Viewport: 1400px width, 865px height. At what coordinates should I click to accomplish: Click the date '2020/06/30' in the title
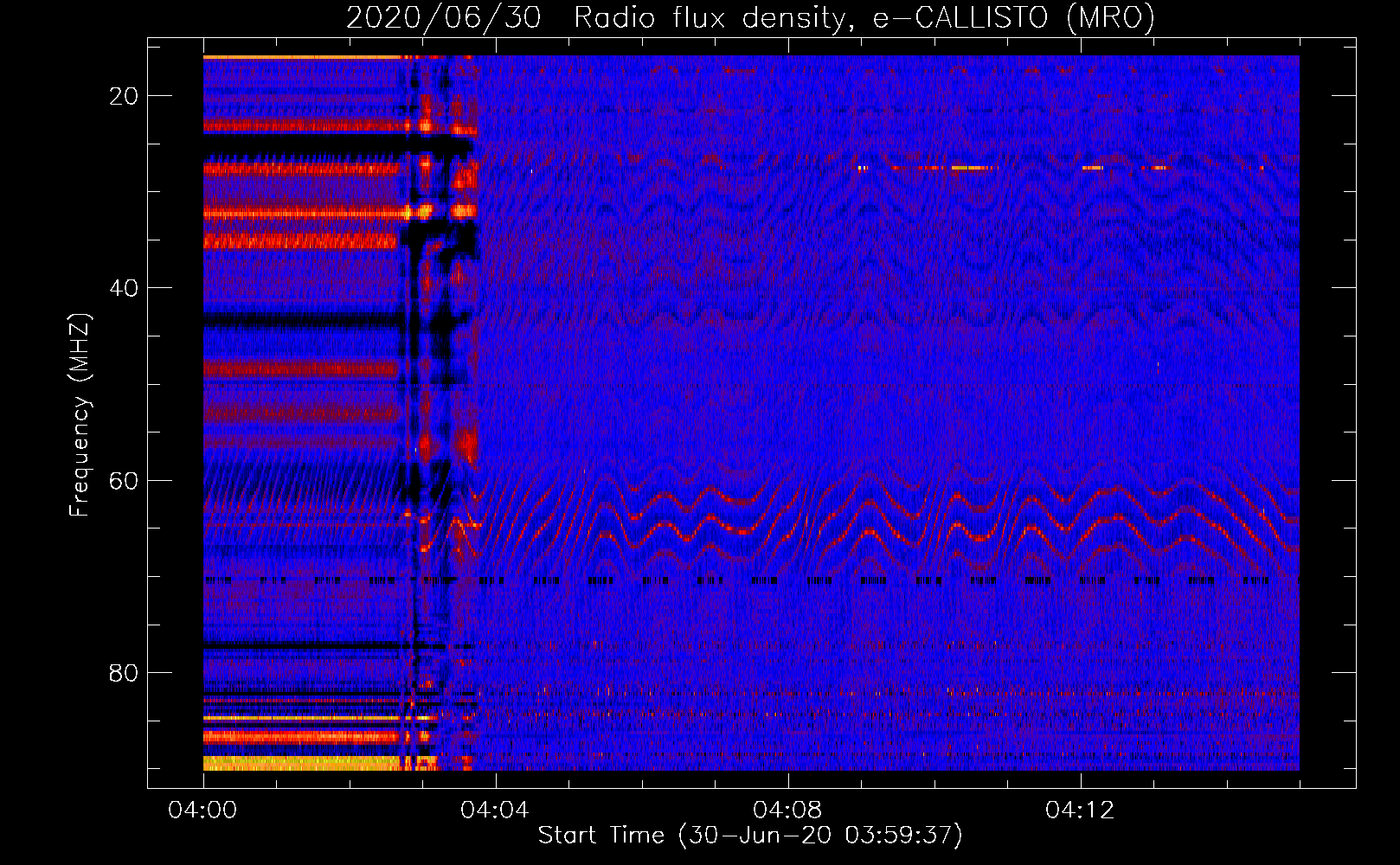tap(444, 17)
